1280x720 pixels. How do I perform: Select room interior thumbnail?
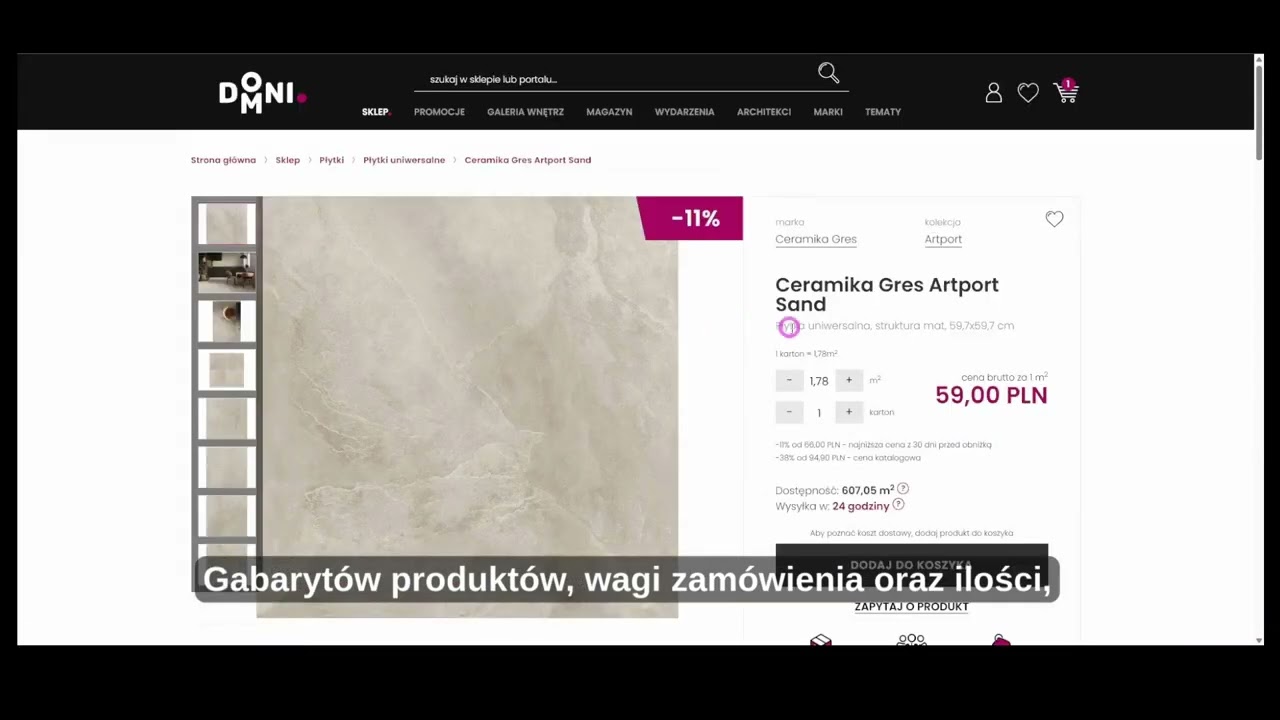(x=226, y=272)
